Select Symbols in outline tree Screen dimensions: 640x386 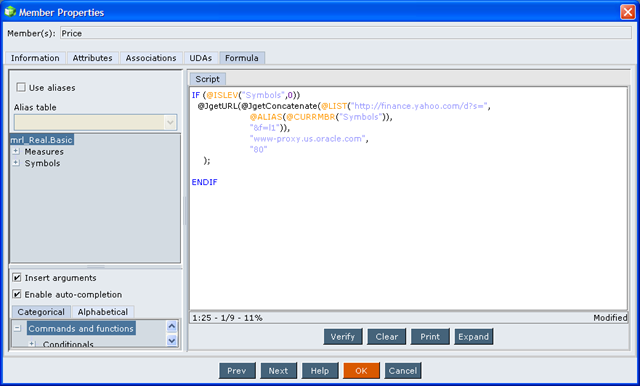[x=42, y=163]
